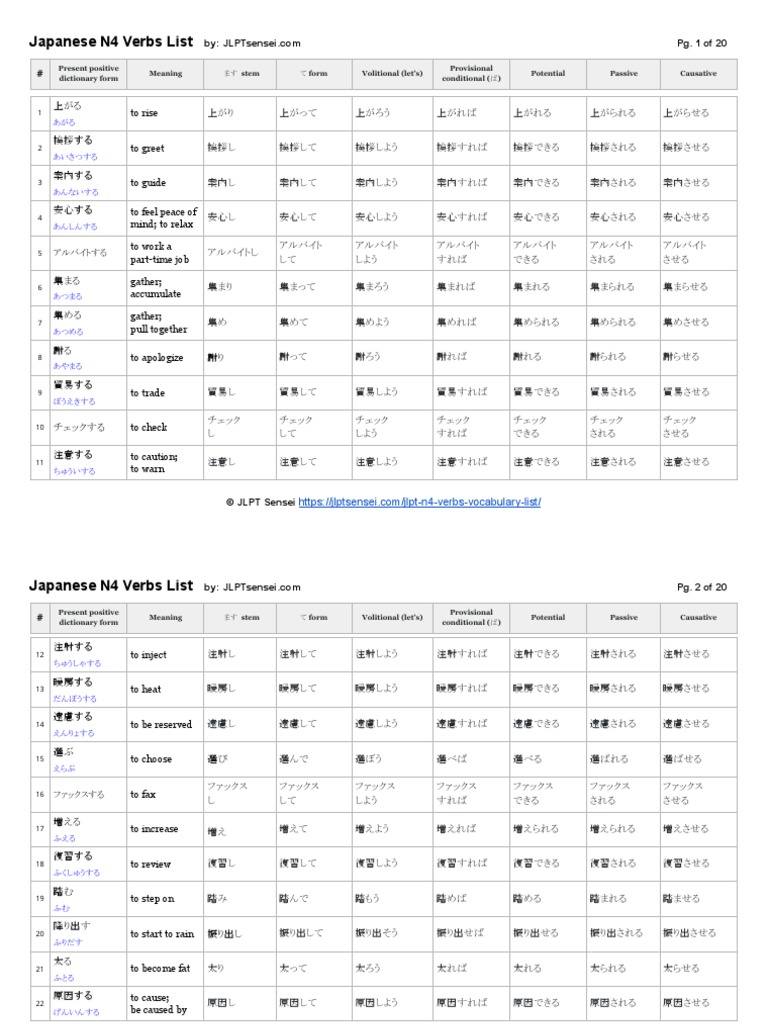The height and width of the screenshot is (1024, 768).
Task: Select the blue ふえる reading text
Action: [64, 838]
